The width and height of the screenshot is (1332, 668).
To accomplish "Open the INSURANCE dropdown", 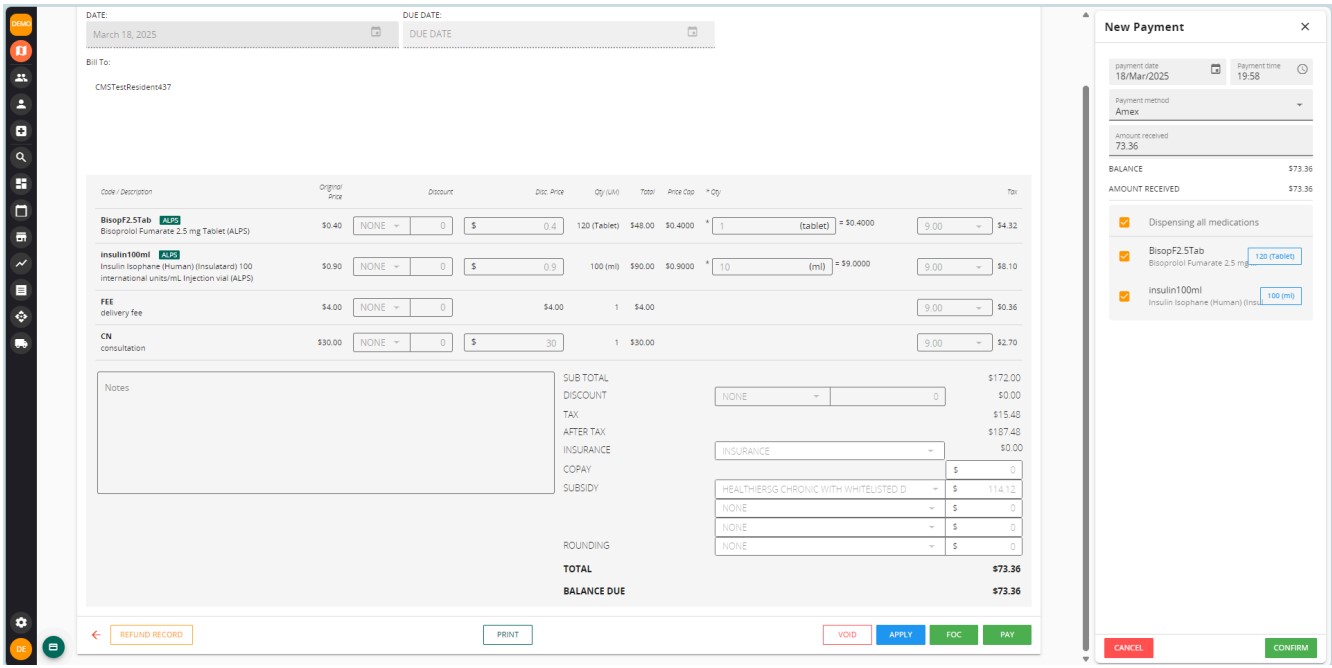I will click(x=830, y=451).
